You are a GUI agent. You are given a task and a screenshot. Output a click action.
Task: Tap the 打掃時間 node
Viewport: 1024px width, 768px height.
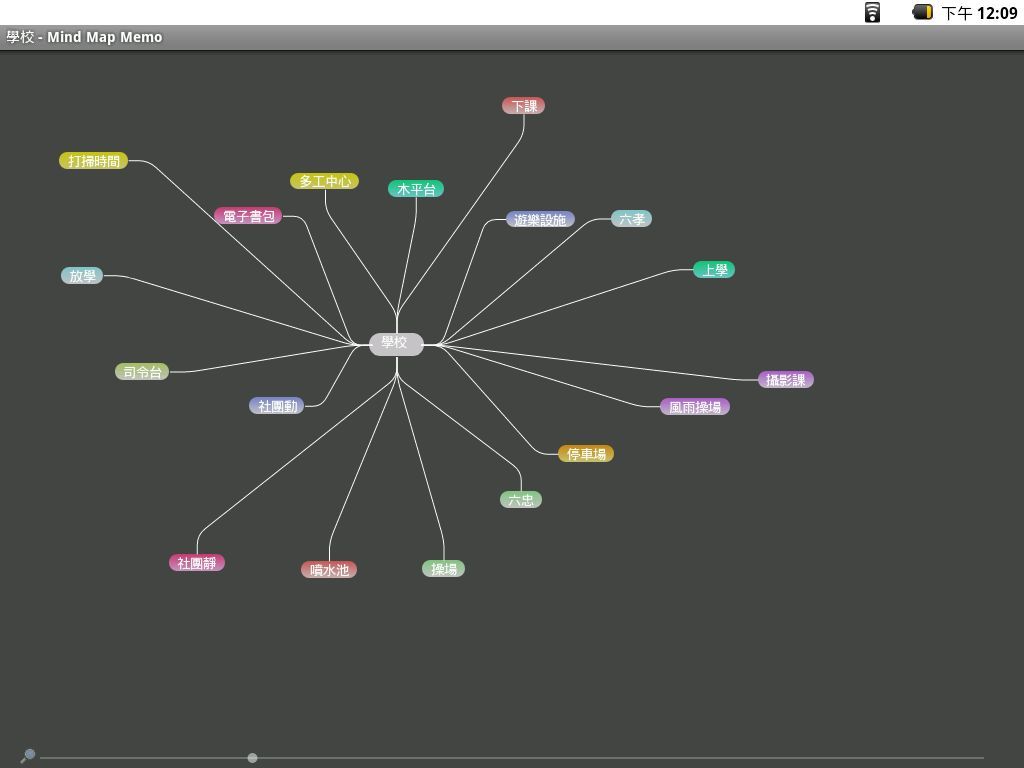[x=94, y=161]
